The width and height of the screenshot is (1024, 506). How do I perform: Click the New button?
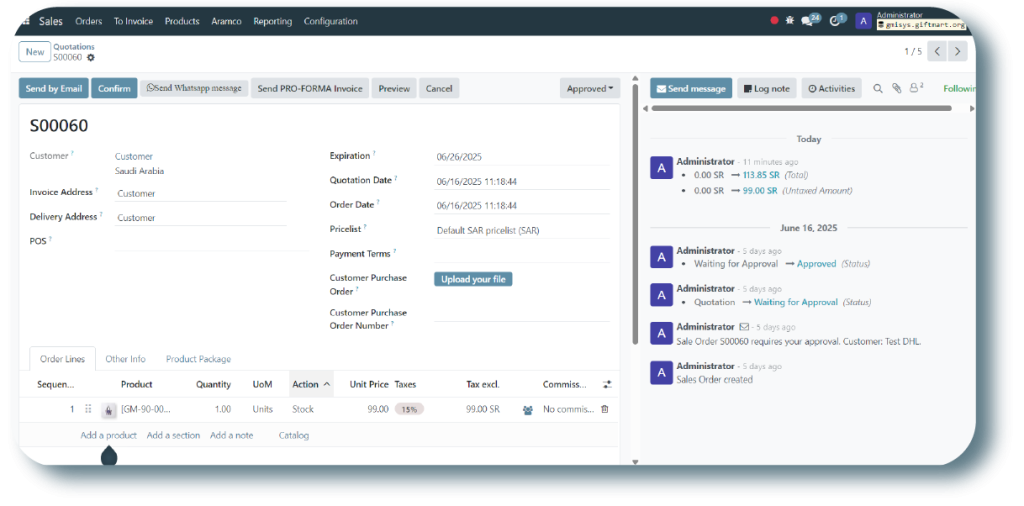tap(35, 52)
